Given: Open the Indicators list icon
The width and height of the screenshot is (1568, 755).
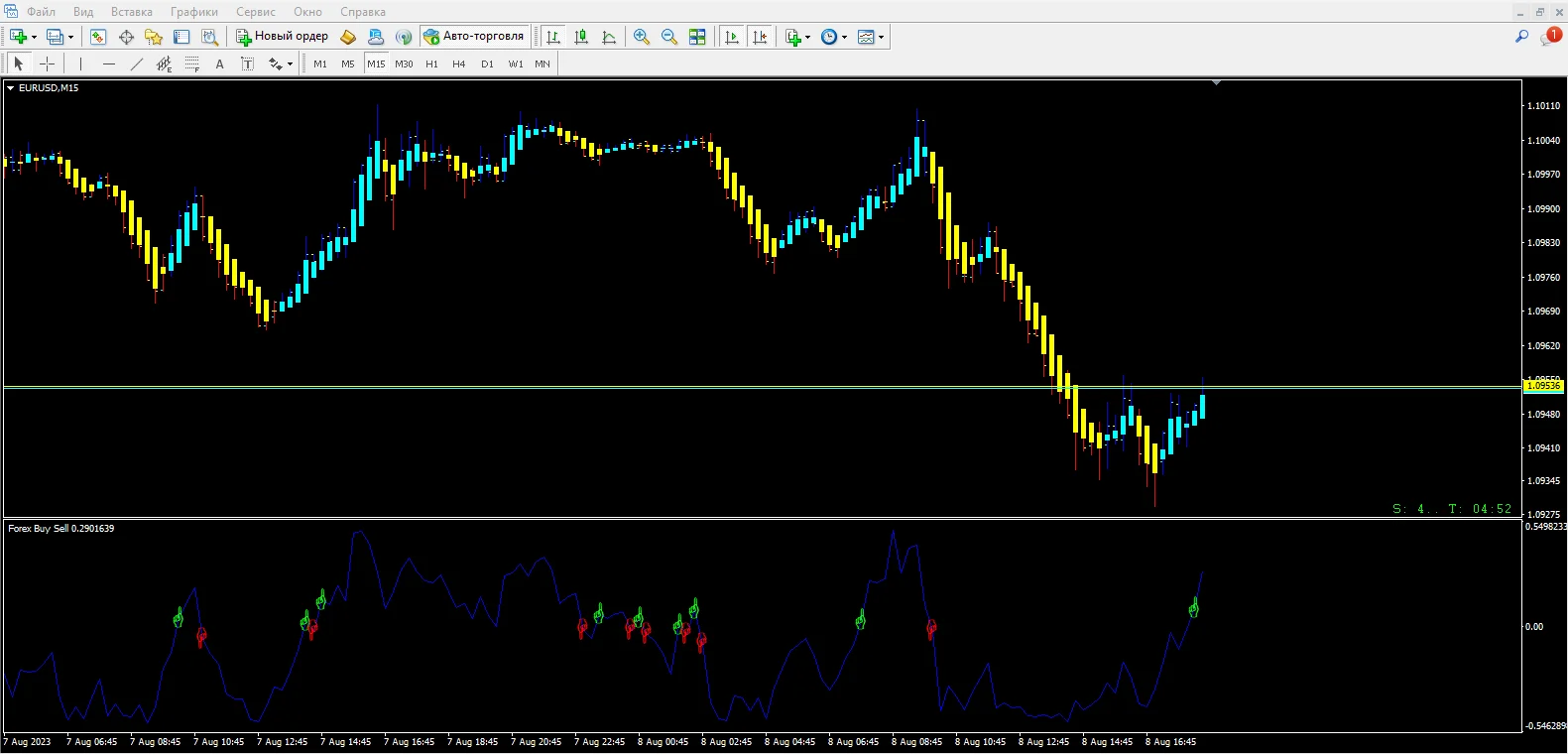Looking at the screenshot, I should 792,37.
